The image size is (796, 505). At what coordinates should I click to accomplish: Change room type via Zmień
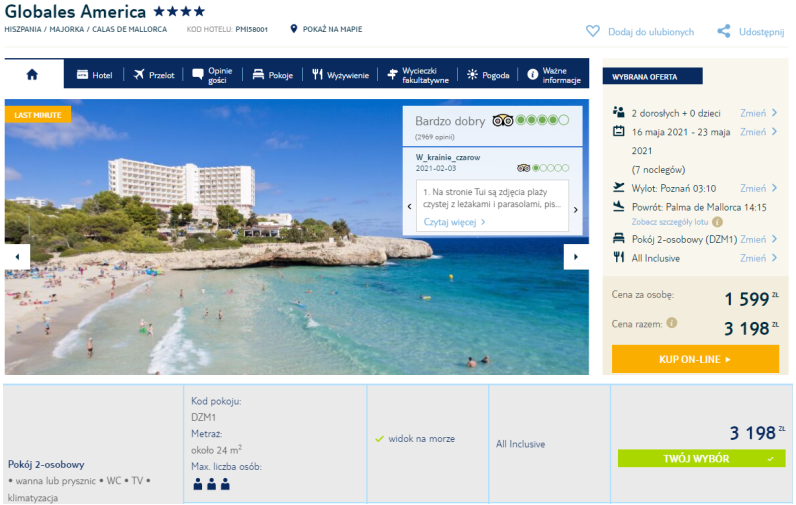click(x=758, y=239)
